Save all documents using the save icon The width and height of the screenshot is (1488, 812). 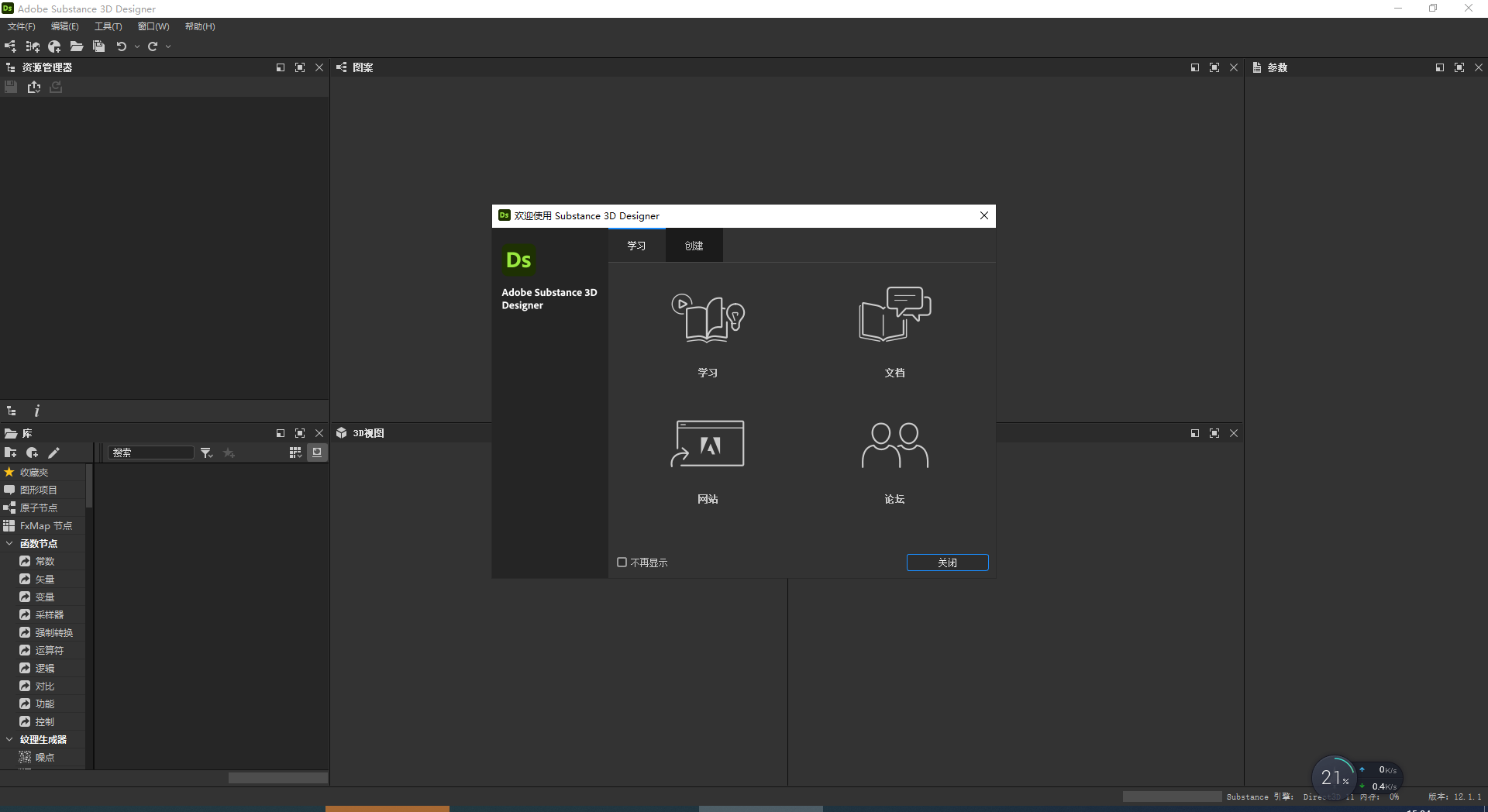point(98,46)
